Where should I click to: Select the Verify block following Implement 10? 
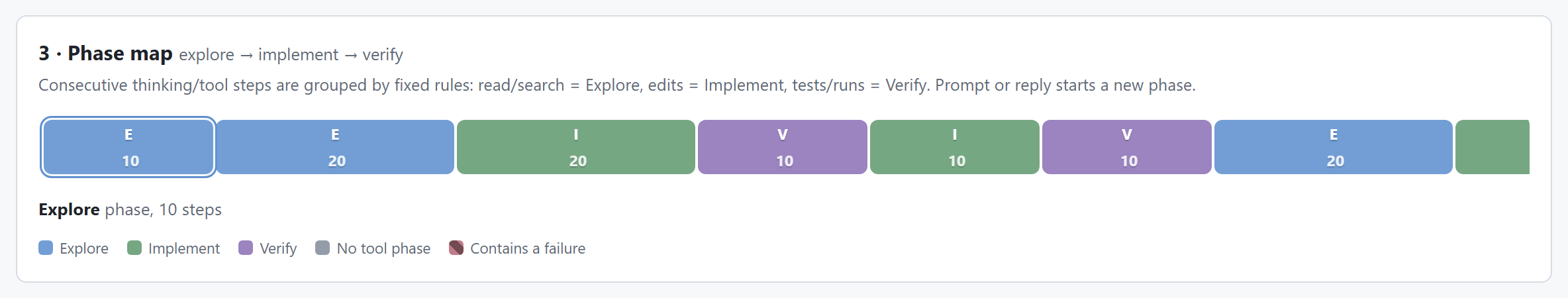[x=1127, y=147]
